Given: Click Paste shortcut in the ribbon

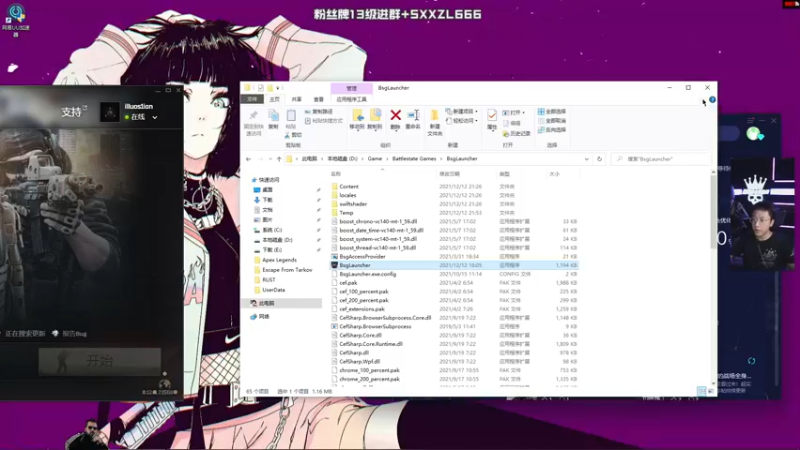Looking at the screenshot, I should [x=323, y=121].
